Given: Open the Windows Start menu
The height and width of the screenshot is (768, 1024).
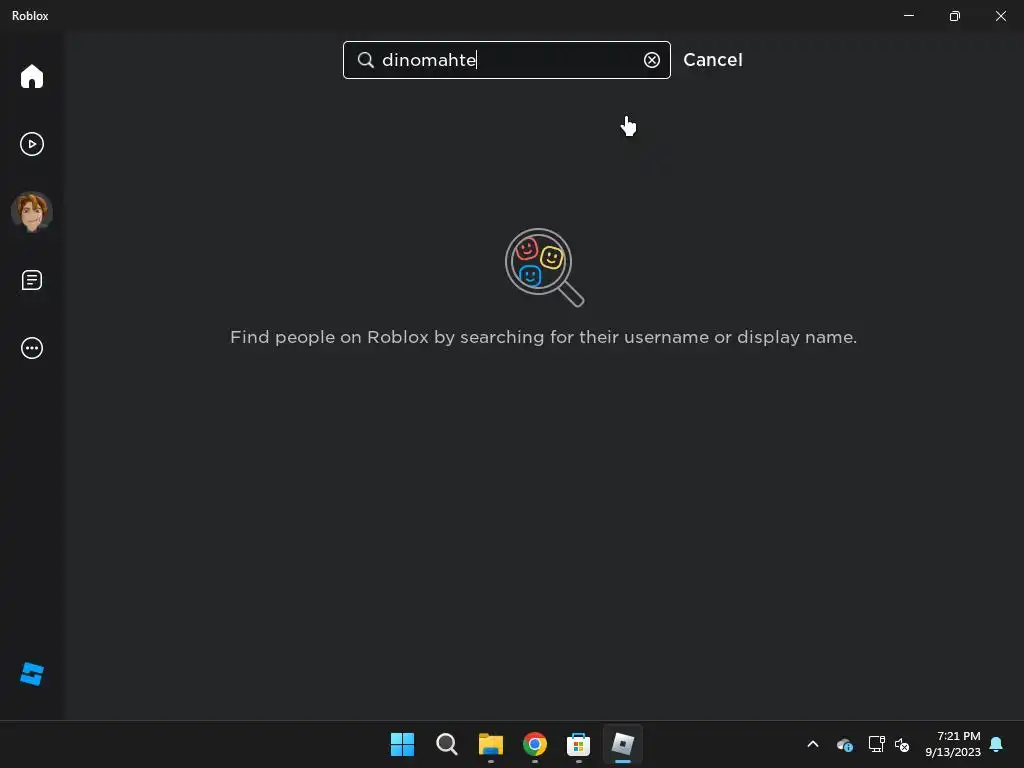Looking at the screenshot, I should click(402, 744).
